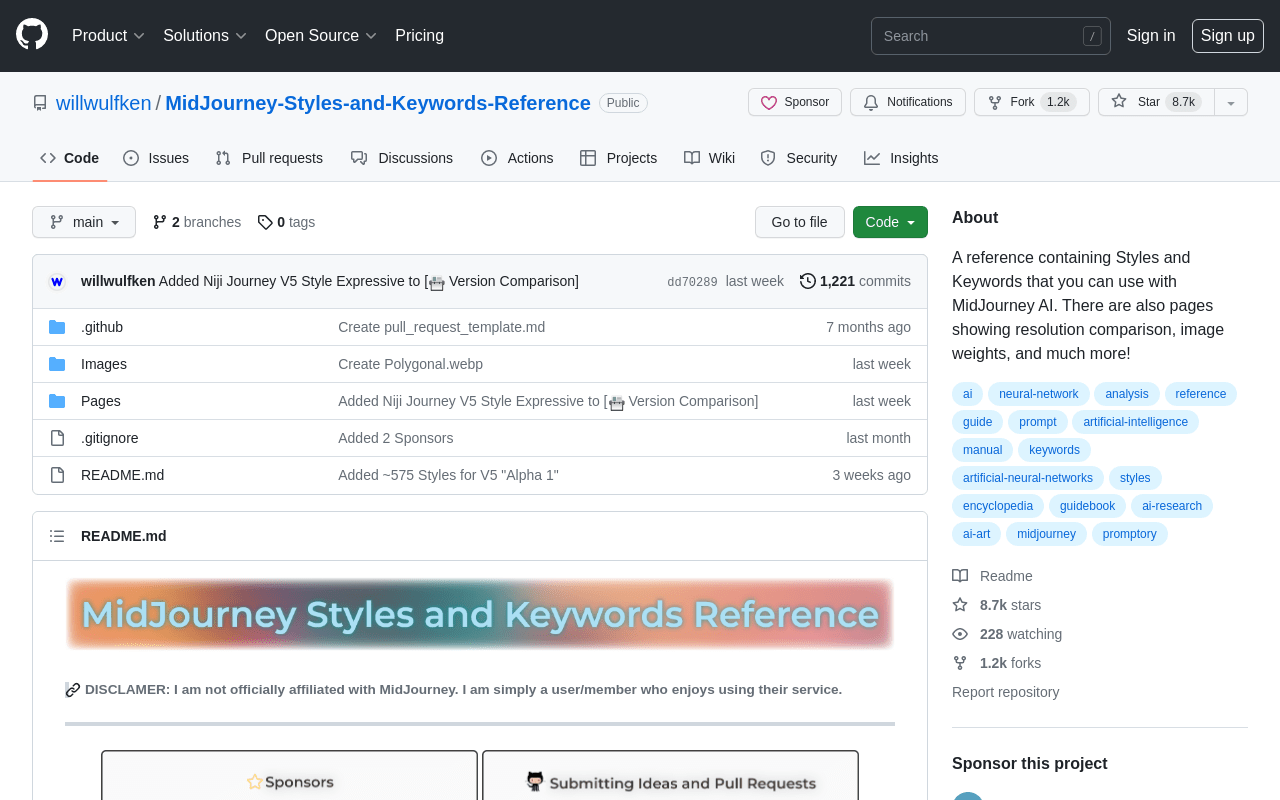
Task: Switch to the Code tab
Action: tap(70, 158)
